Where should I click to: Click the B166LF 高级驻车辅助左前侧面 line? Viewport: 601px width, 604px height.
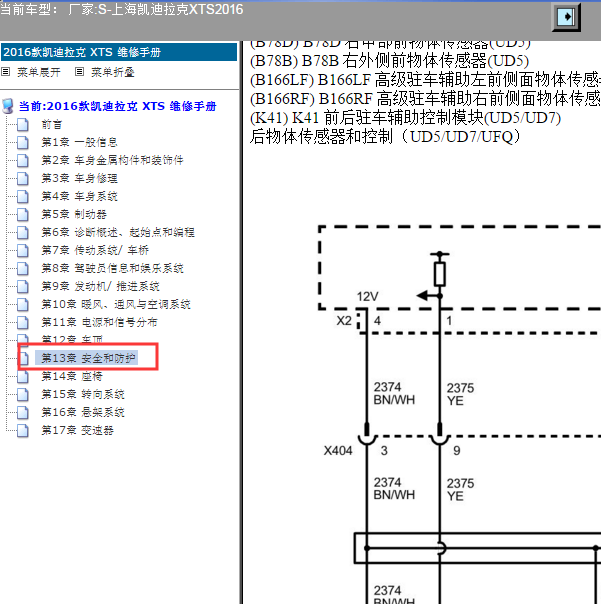tap(425, 80)
